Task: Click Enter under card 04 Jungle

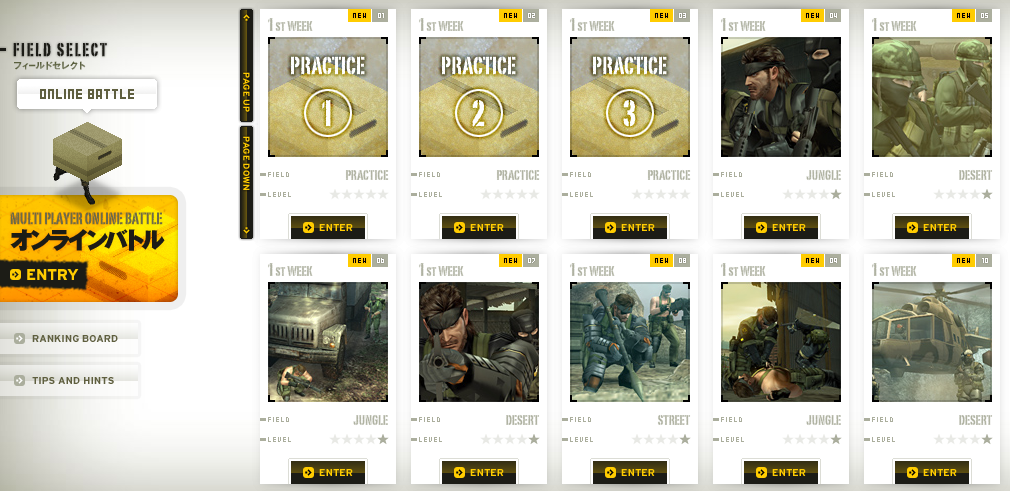Action: 781,227
